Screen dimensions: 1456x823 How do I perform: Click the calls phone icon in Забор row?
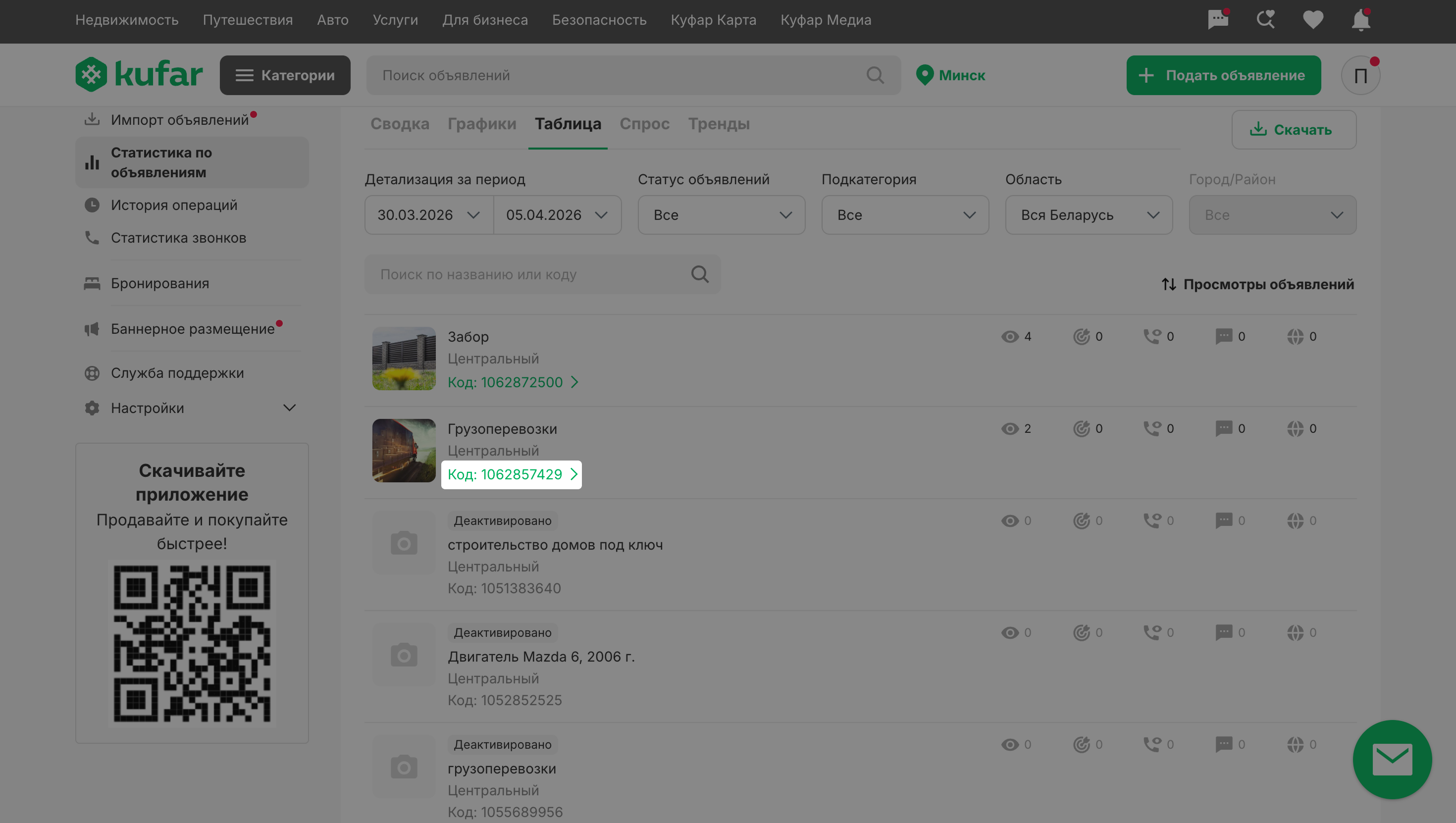click(1152, 336)
